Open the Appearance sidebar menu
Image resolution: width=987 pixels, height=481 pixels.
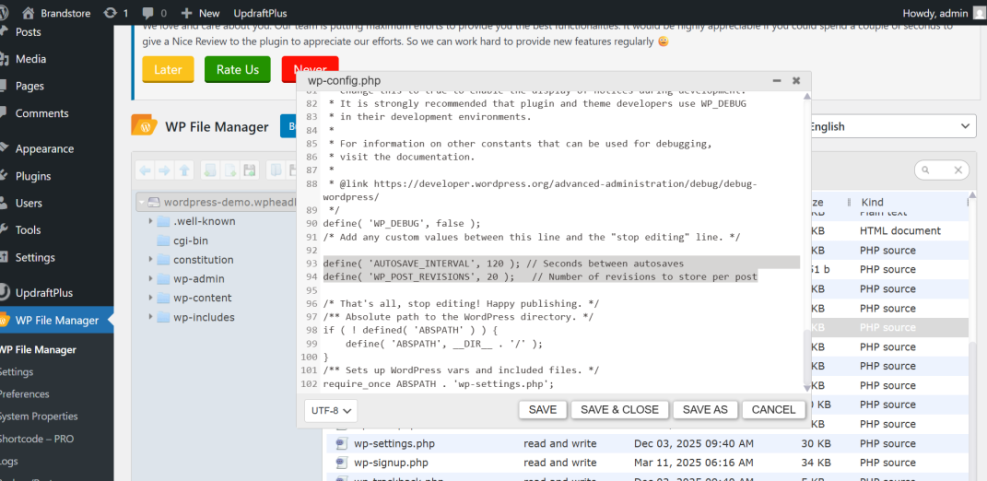coord(44,149)
